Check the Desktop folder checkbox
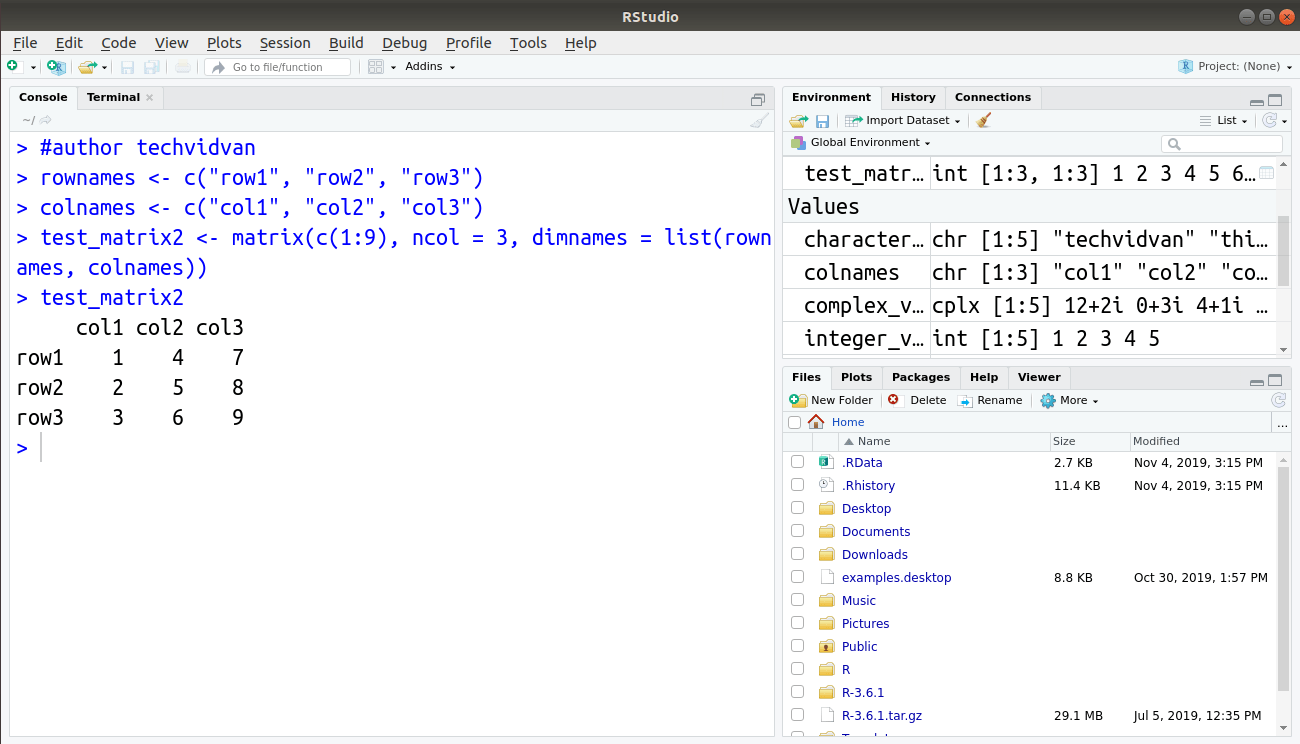1300x744 pixels. coord(797,508)
